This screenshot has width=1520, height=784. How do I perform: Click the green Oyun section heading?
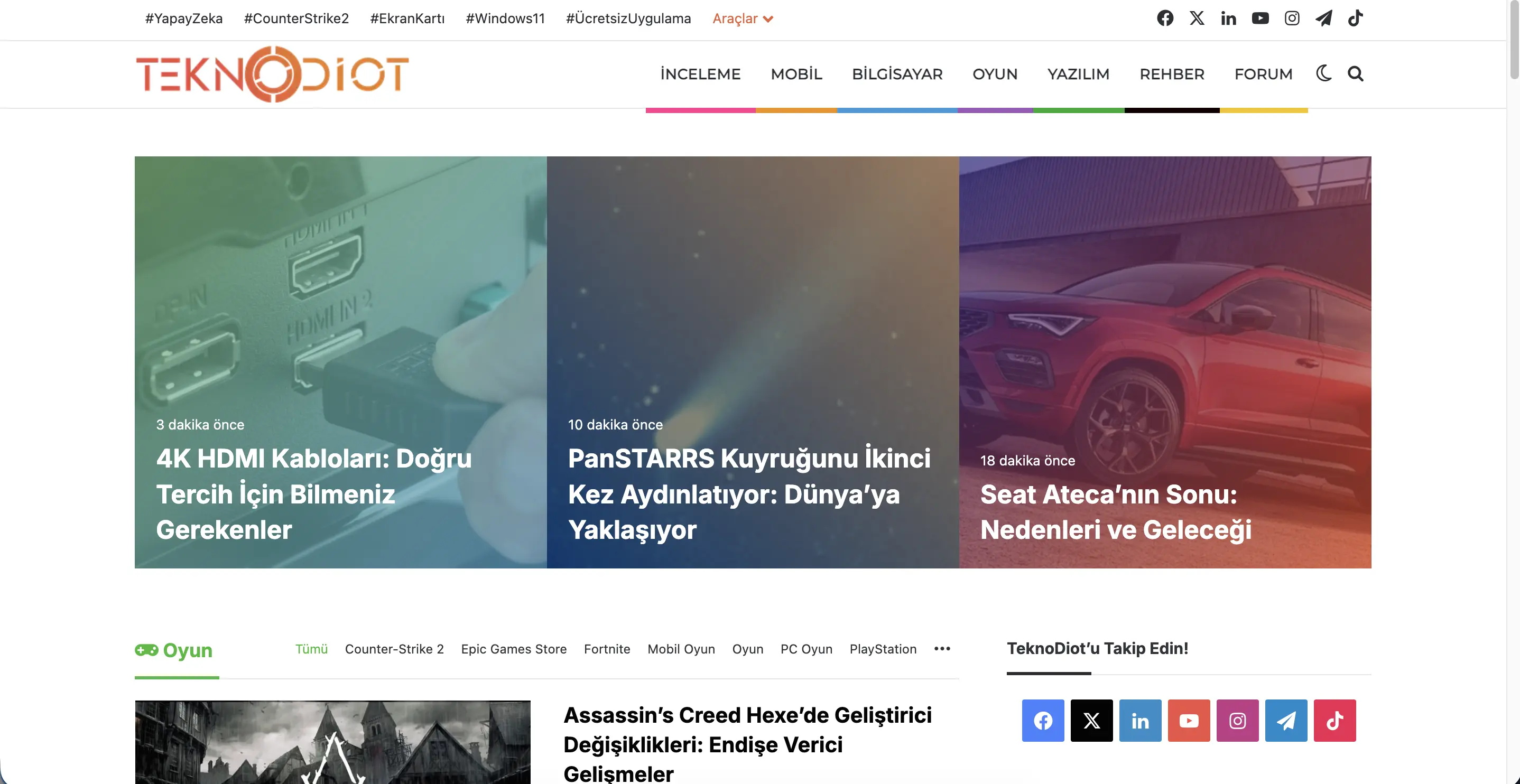(x=187, y=650)
